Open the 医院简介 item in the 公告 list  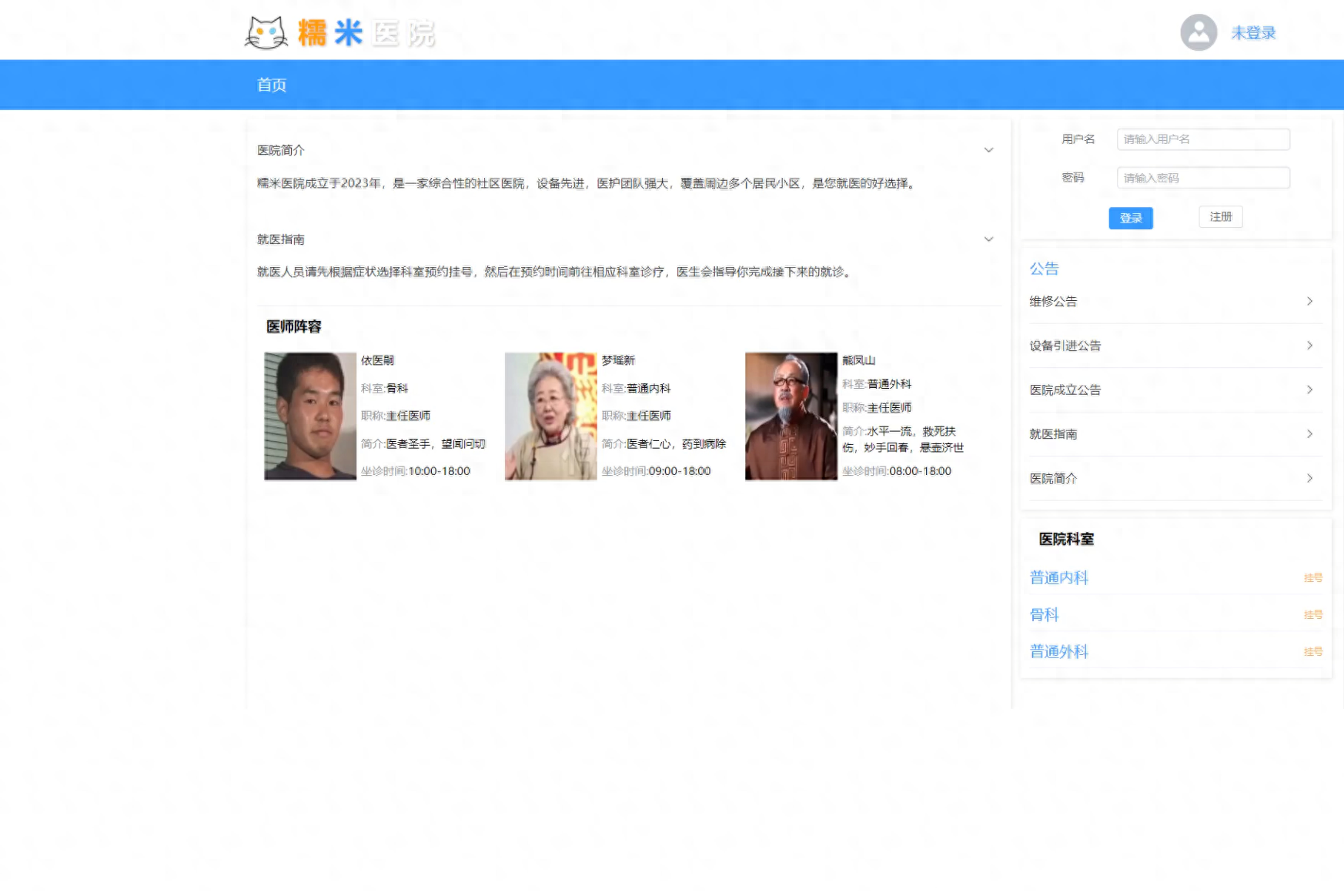tap(1053, 479)
